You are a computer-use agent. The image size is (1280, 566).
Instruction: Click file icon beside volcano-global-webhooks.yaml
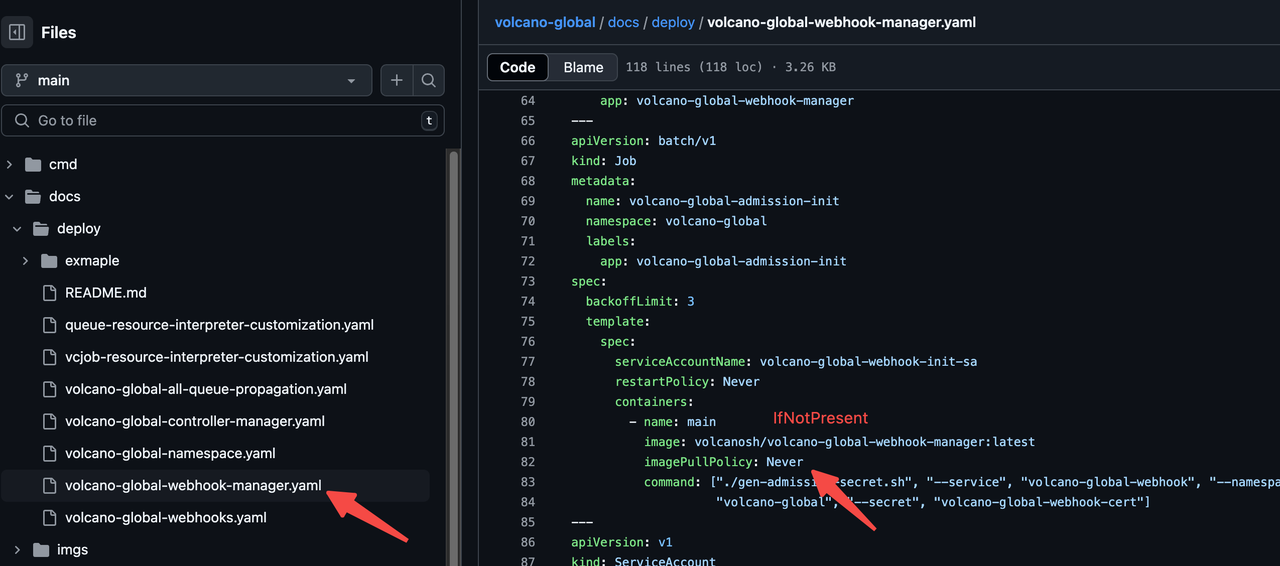[49, 517]
